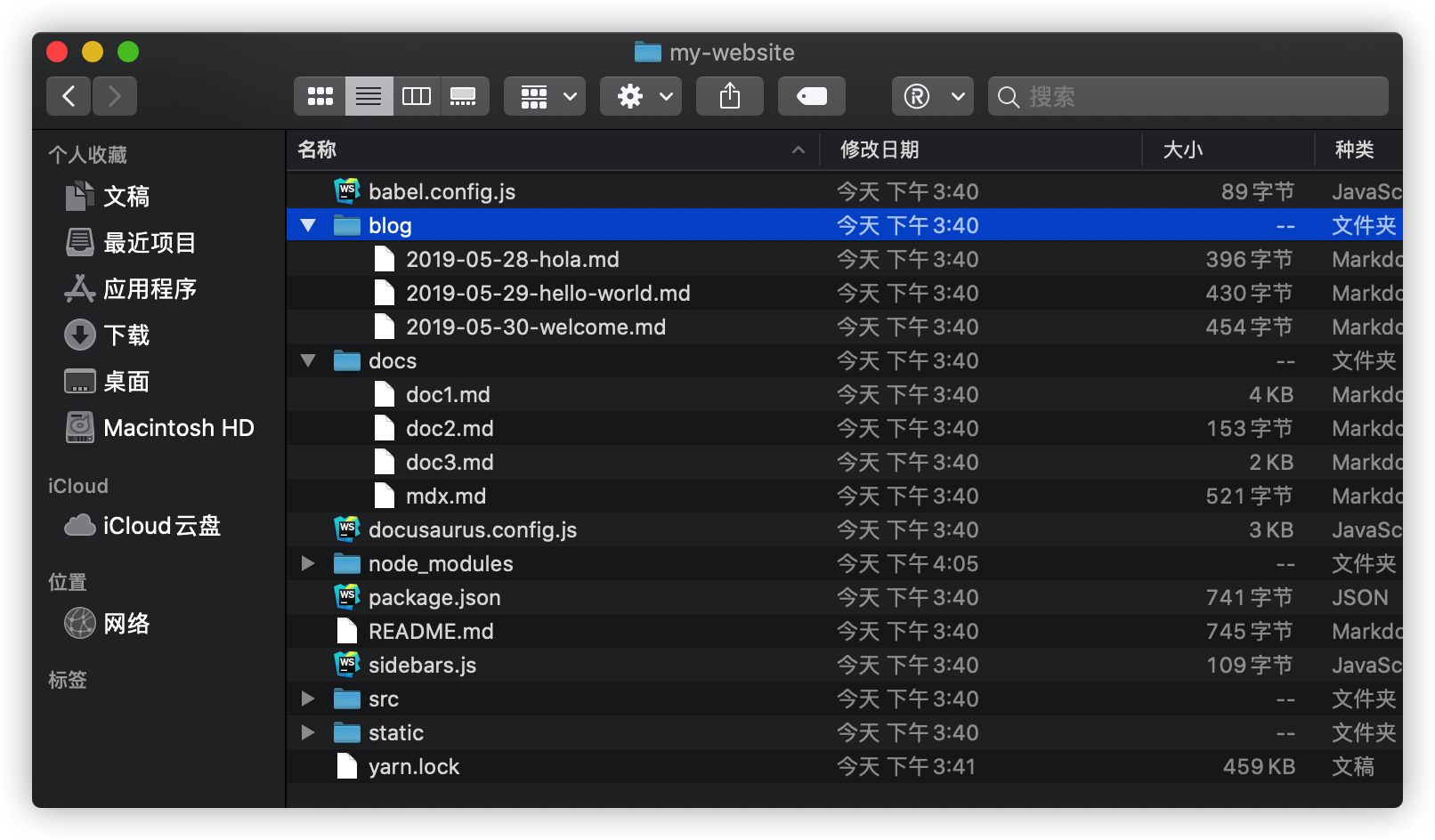Open iCloud 云盘 in the sidebar

pos(142,526)
